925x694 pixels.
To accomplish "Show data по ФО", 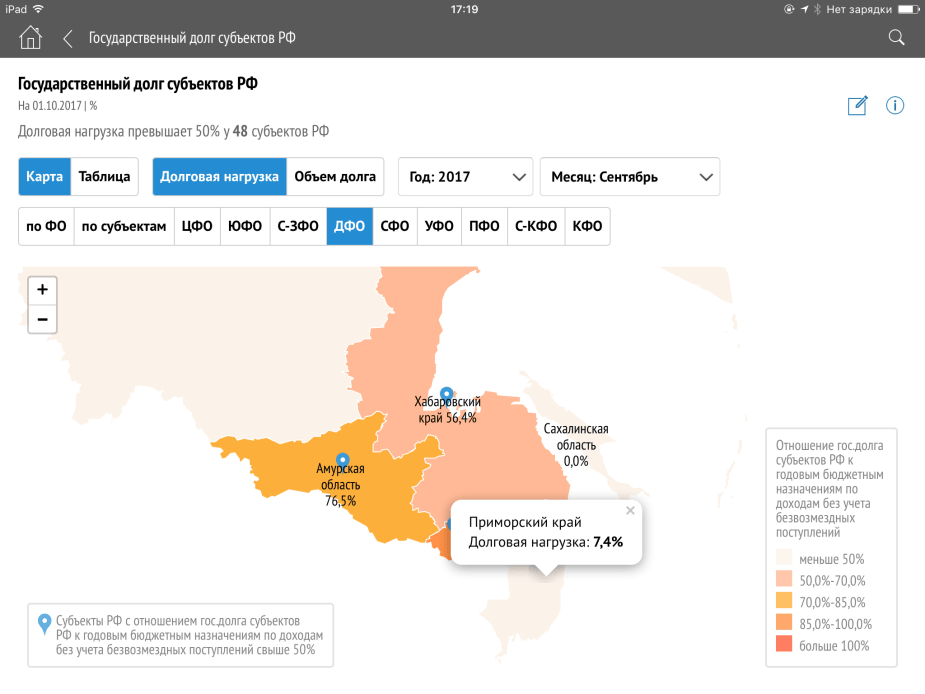I will (x=46, y=226).
